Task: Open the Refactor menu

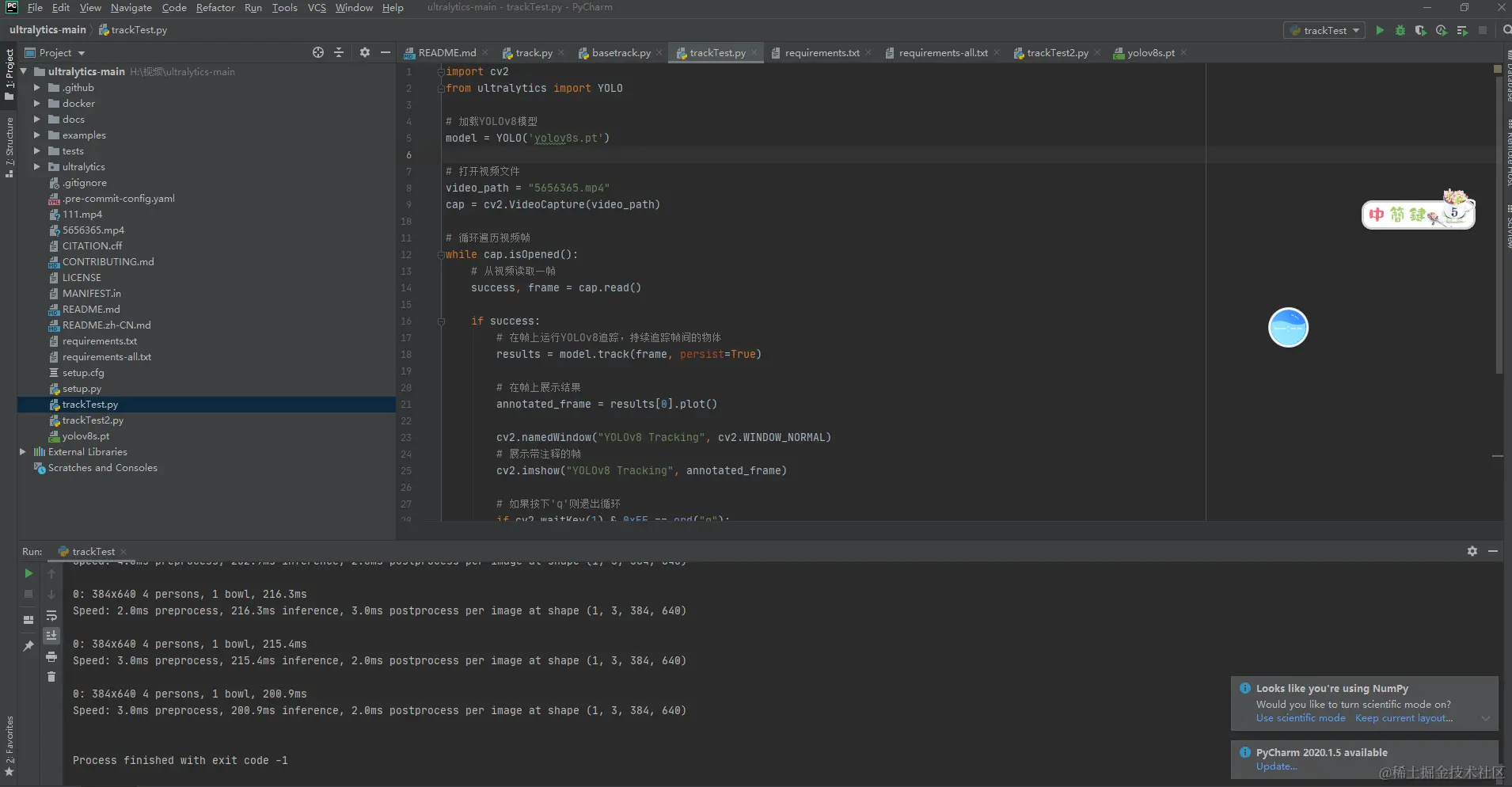Action: (x=215, y=8)
